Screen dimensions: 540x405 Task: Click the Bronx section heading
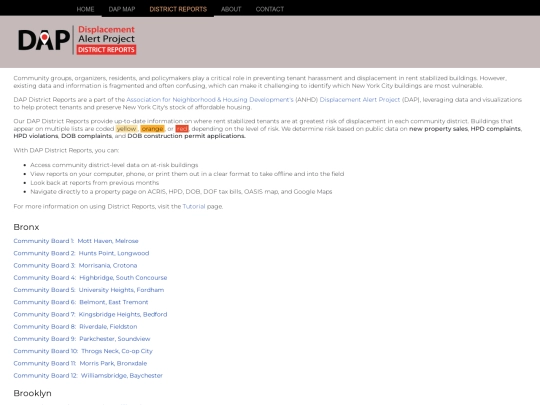point(26,227)
